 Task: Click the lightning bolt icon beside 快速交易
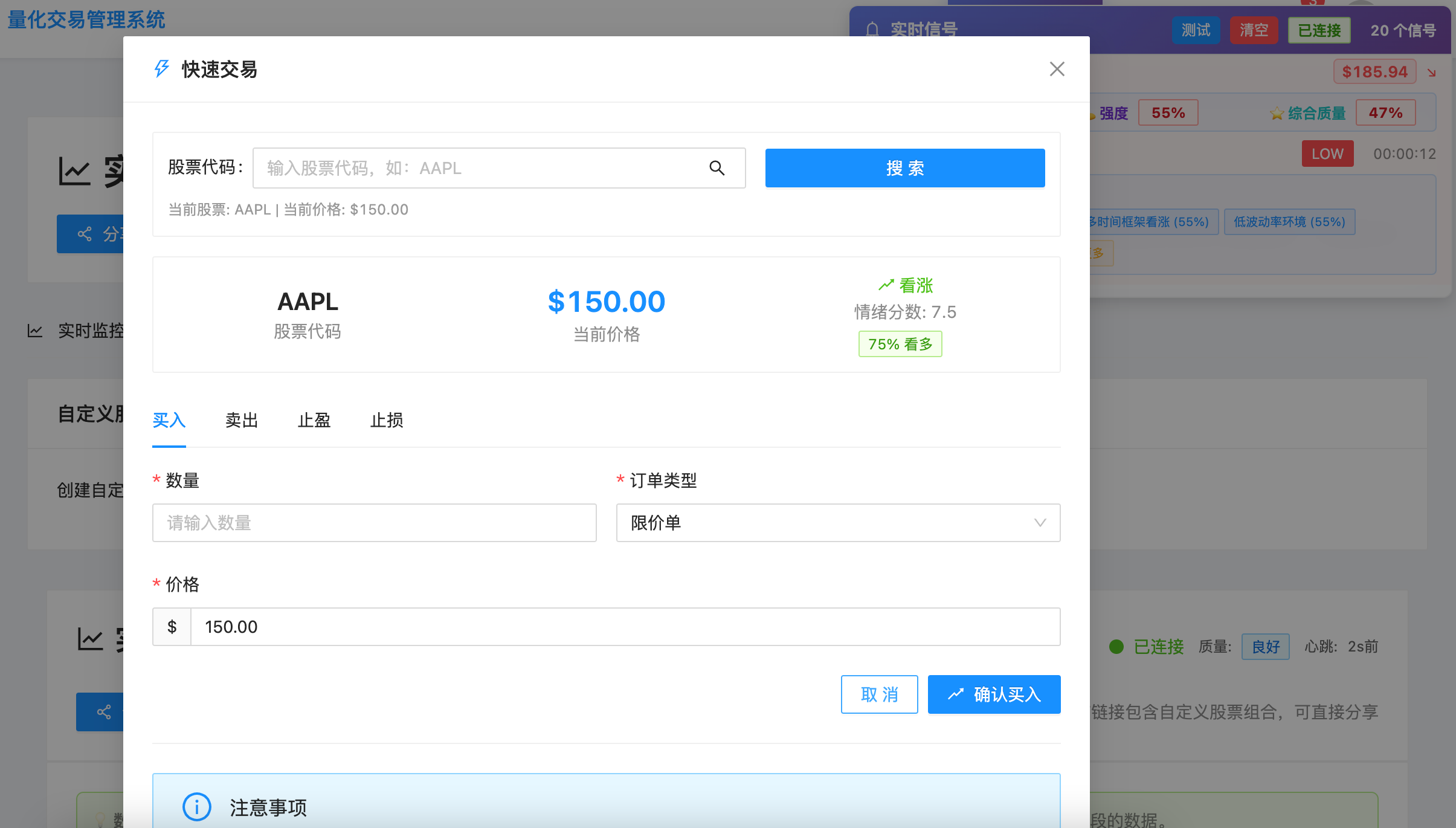pyautogui.click(x=161, y=68)
